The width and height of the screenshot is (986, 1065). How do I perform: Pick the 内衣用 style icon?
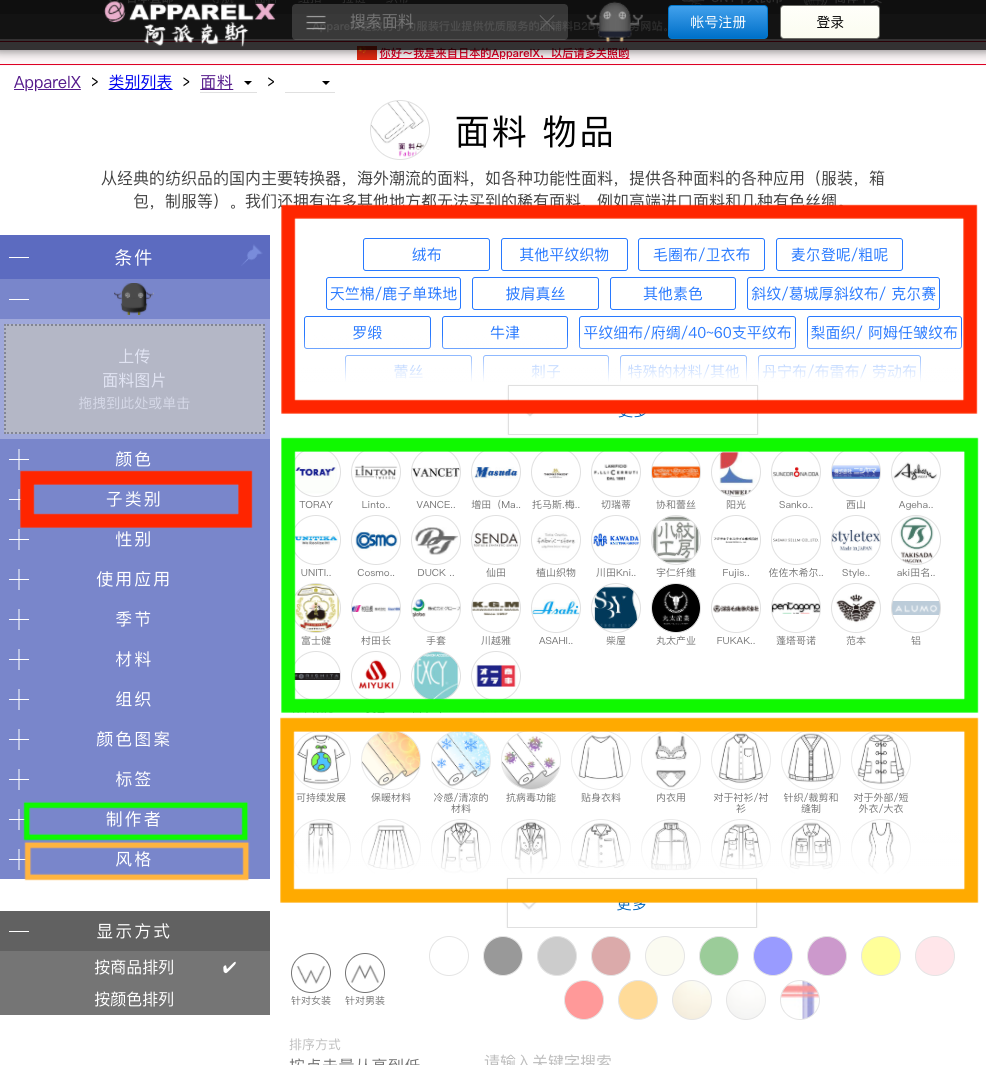click(671, 760)
